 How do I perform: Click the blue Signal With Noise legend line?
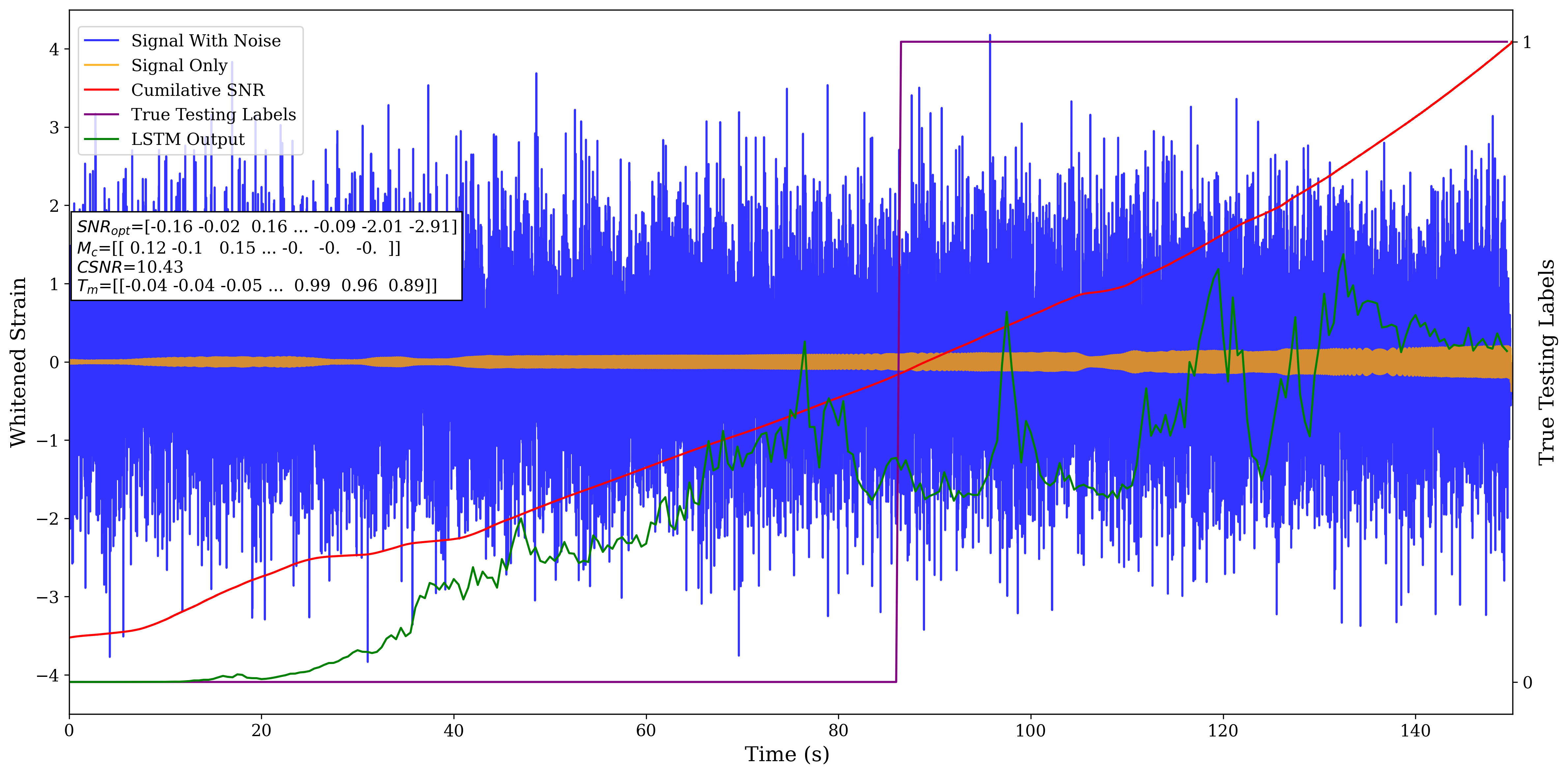[101, 41]
